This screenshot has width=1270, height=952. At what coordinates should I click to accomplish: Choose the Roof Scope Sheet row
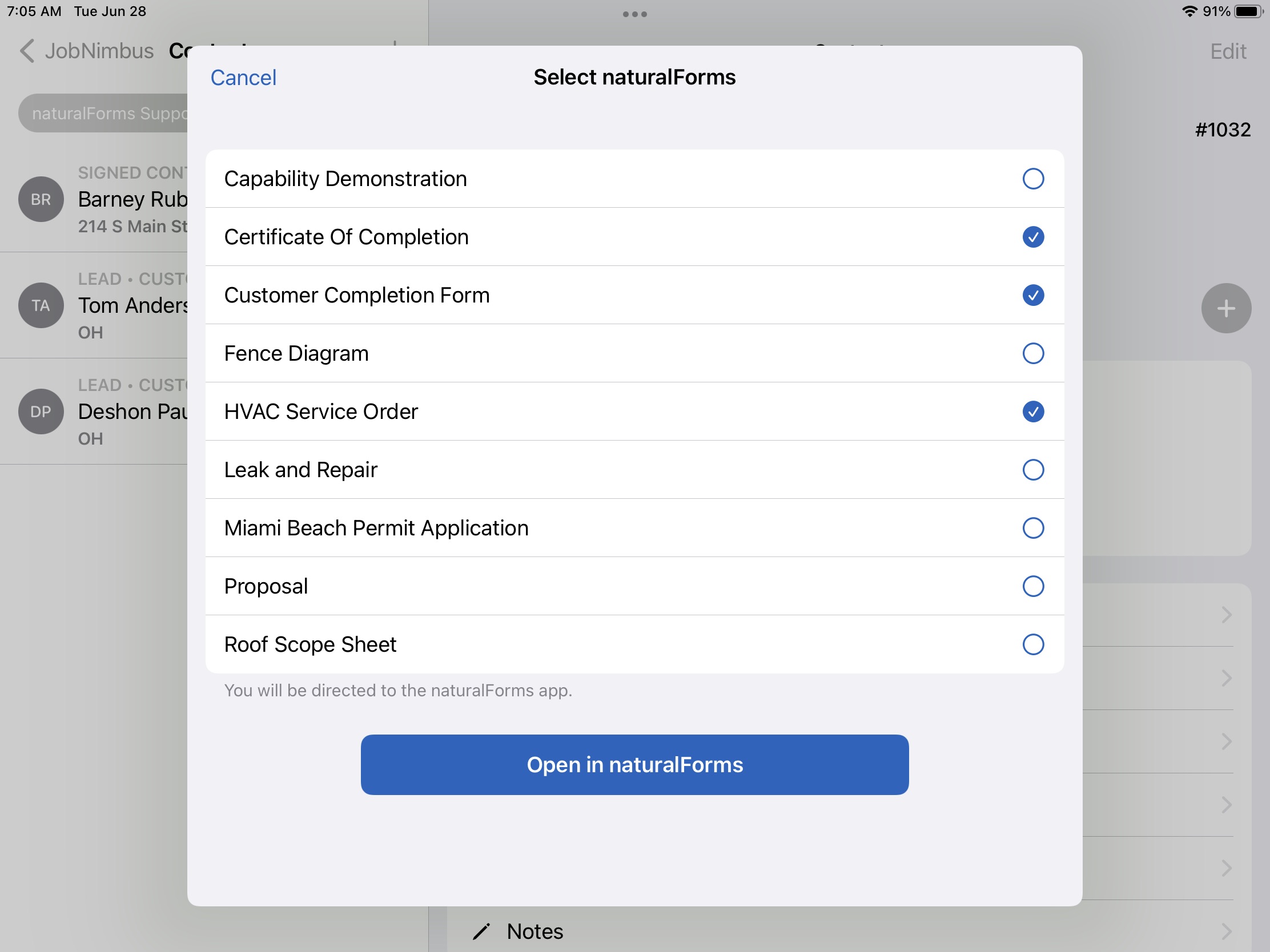(634, 644)
